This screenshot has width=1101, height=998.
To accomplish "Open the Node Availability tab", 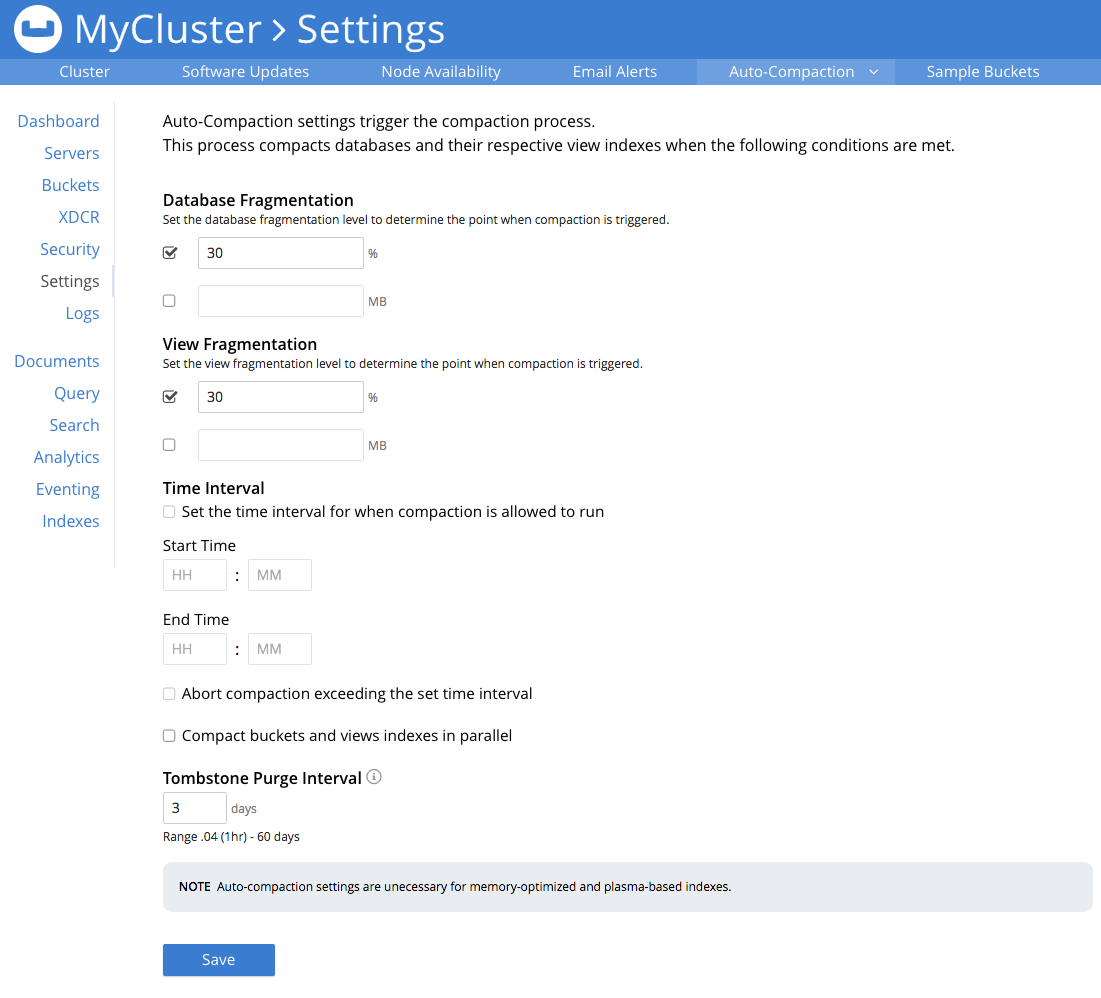I will (x=440, y=72).
